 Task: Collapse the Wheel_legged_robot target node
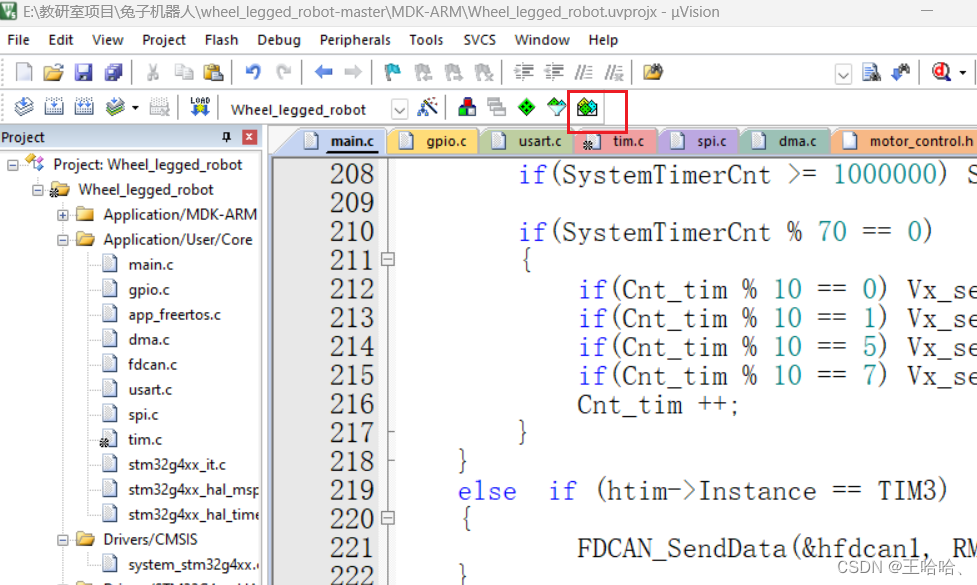38,190
